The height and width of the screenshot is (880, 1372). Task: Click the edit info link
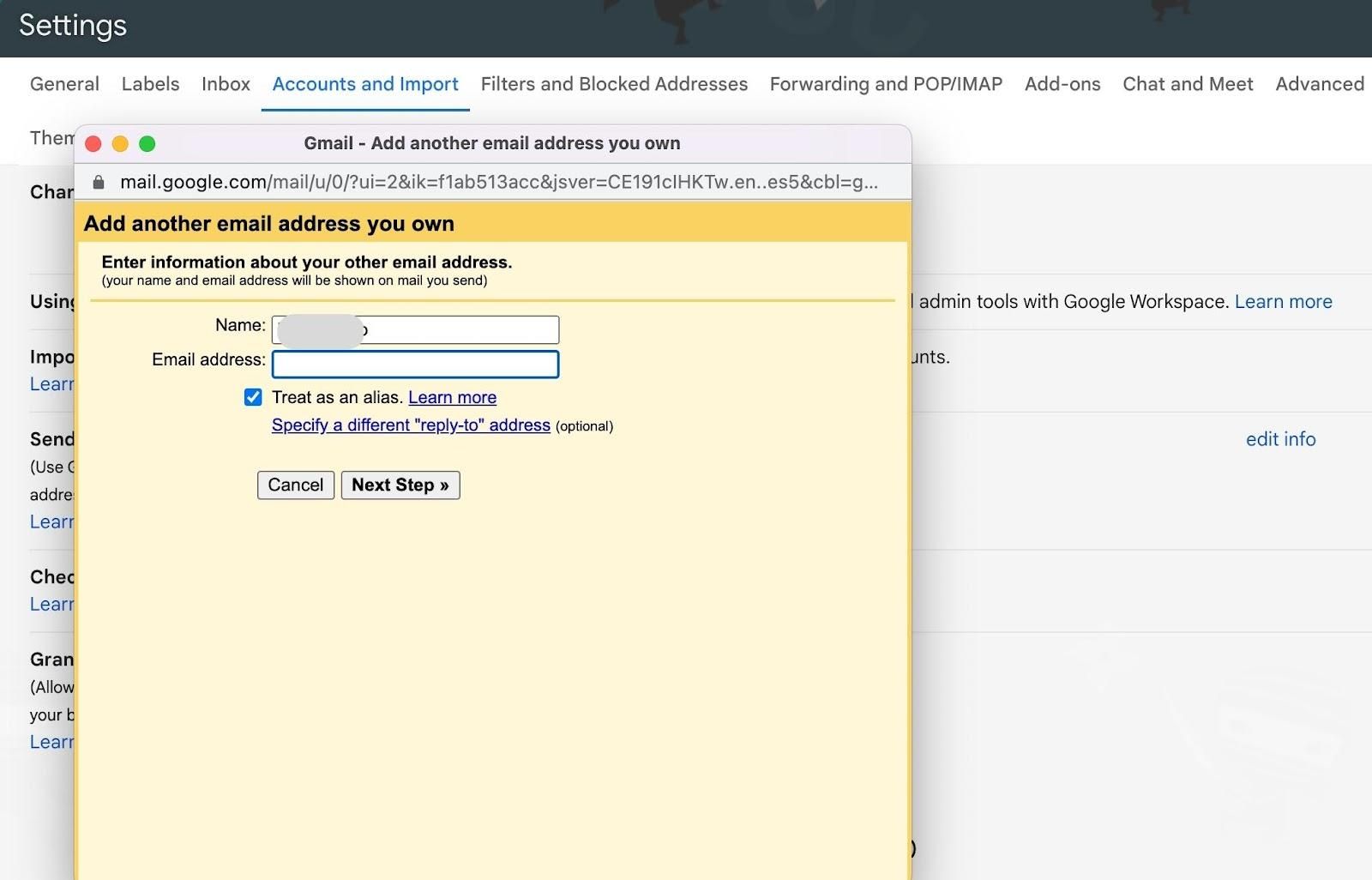[1280, 439]
